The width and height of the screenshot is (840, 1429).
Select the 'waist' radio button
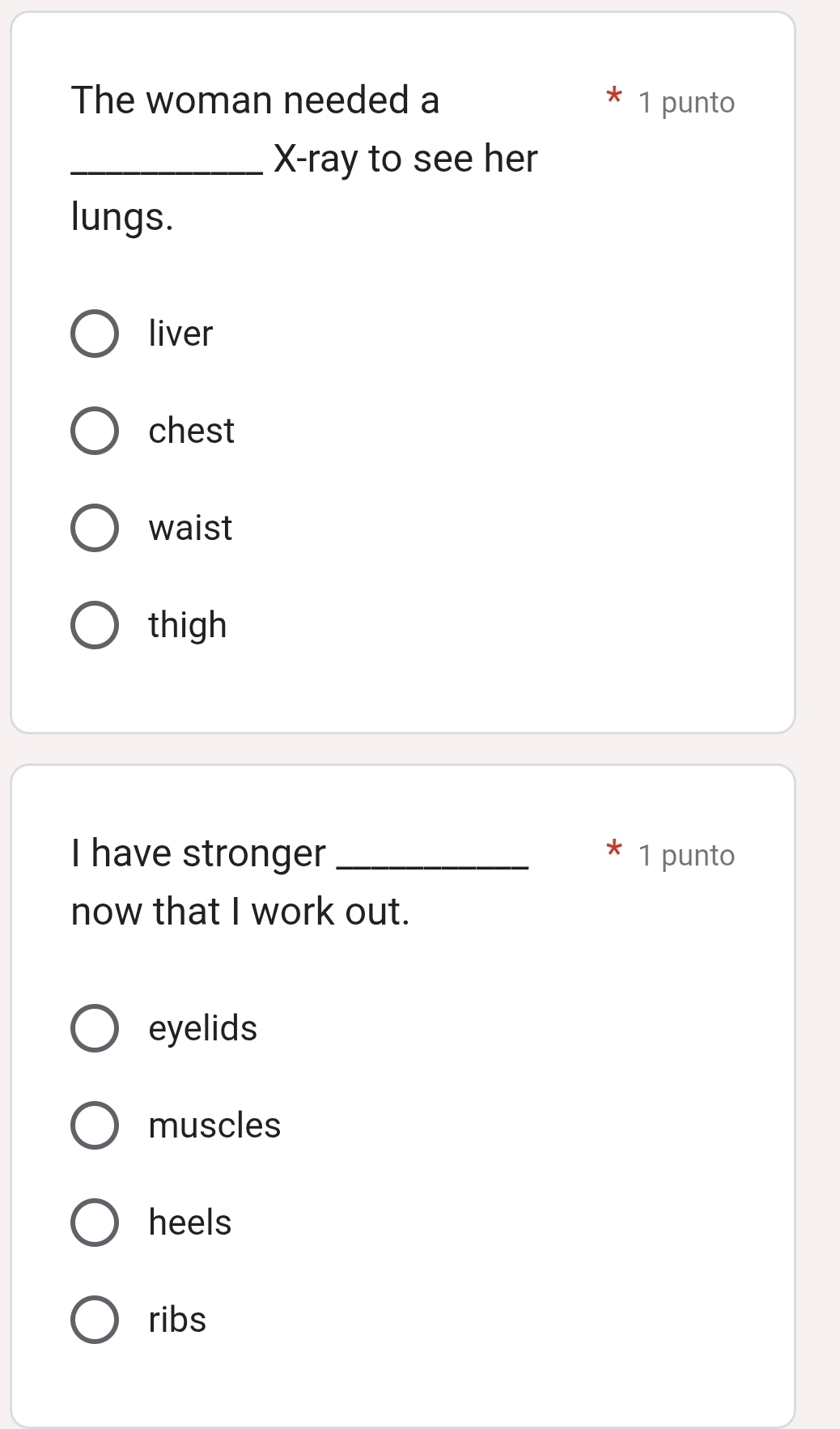coord(95,528)
